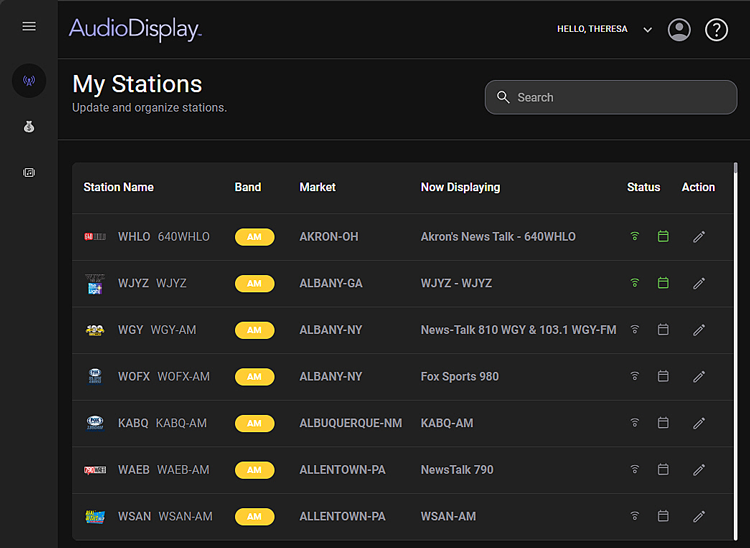
Task: Click the HELLO, THERESA greeting text
Action: (592, 29)
